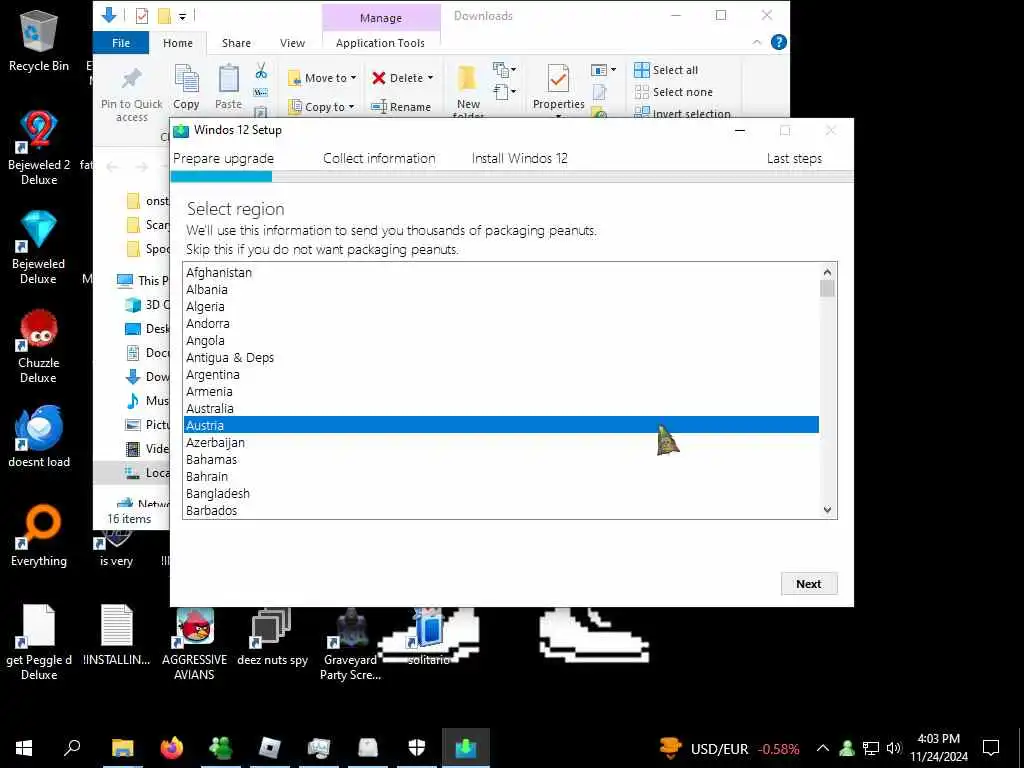Show hidden system tray icons chevron
1024x768 pixels.
823,748
